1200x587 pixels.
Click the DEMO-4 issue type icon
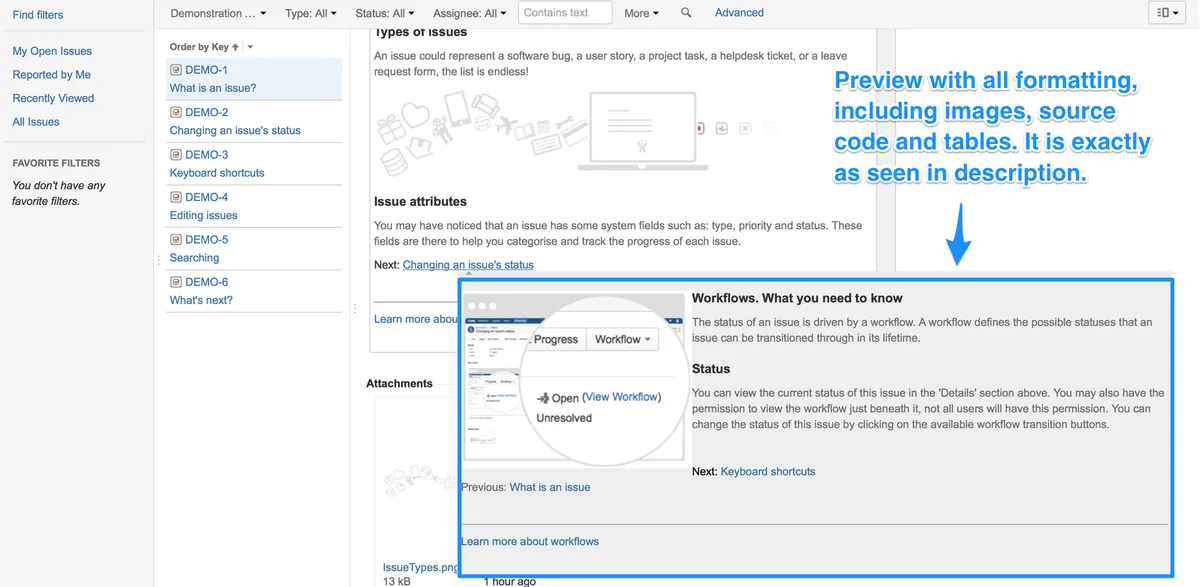(176, 197)
